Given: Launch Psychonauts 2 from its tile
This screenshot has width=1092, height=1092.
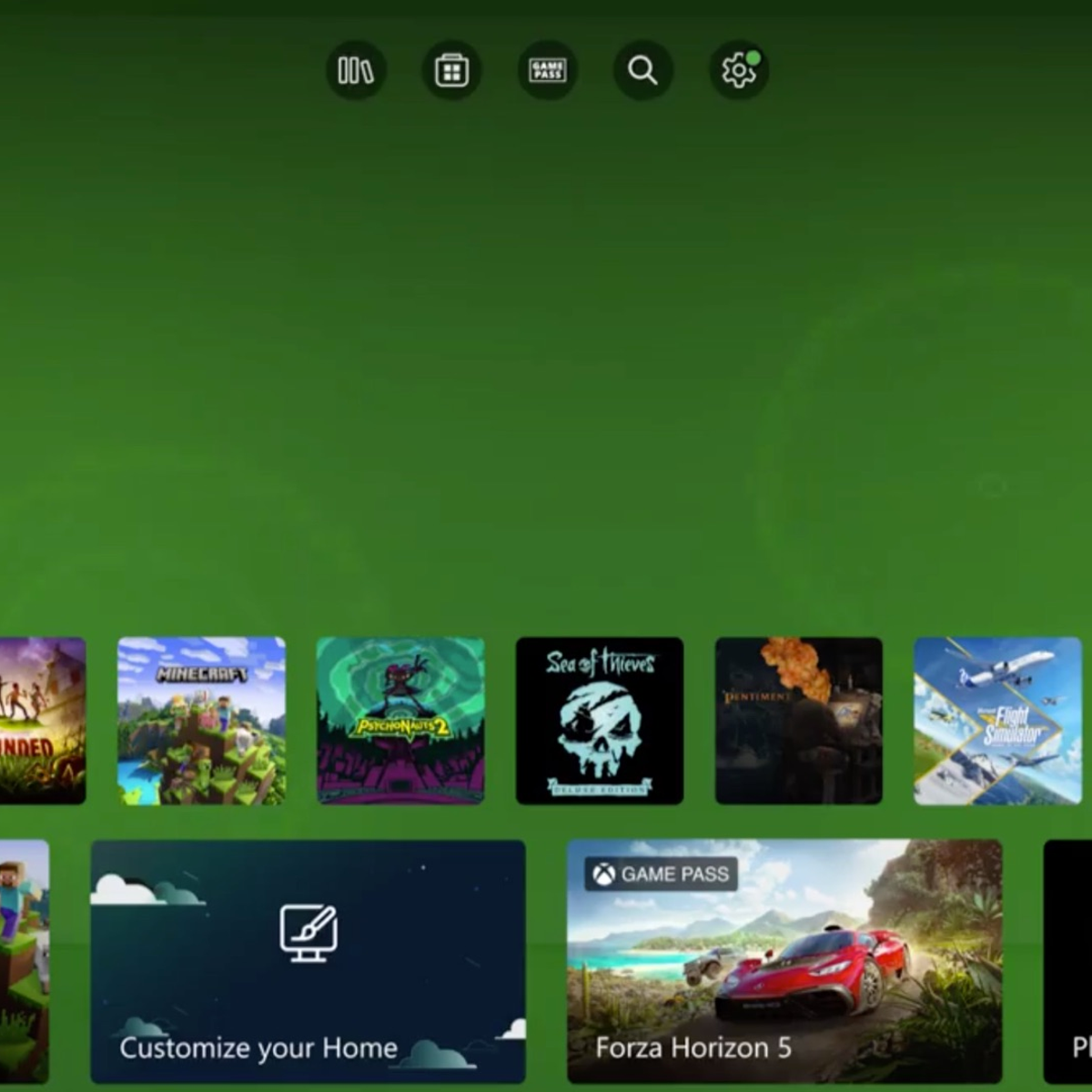Looking at the screenshot, I should (400, 719).
